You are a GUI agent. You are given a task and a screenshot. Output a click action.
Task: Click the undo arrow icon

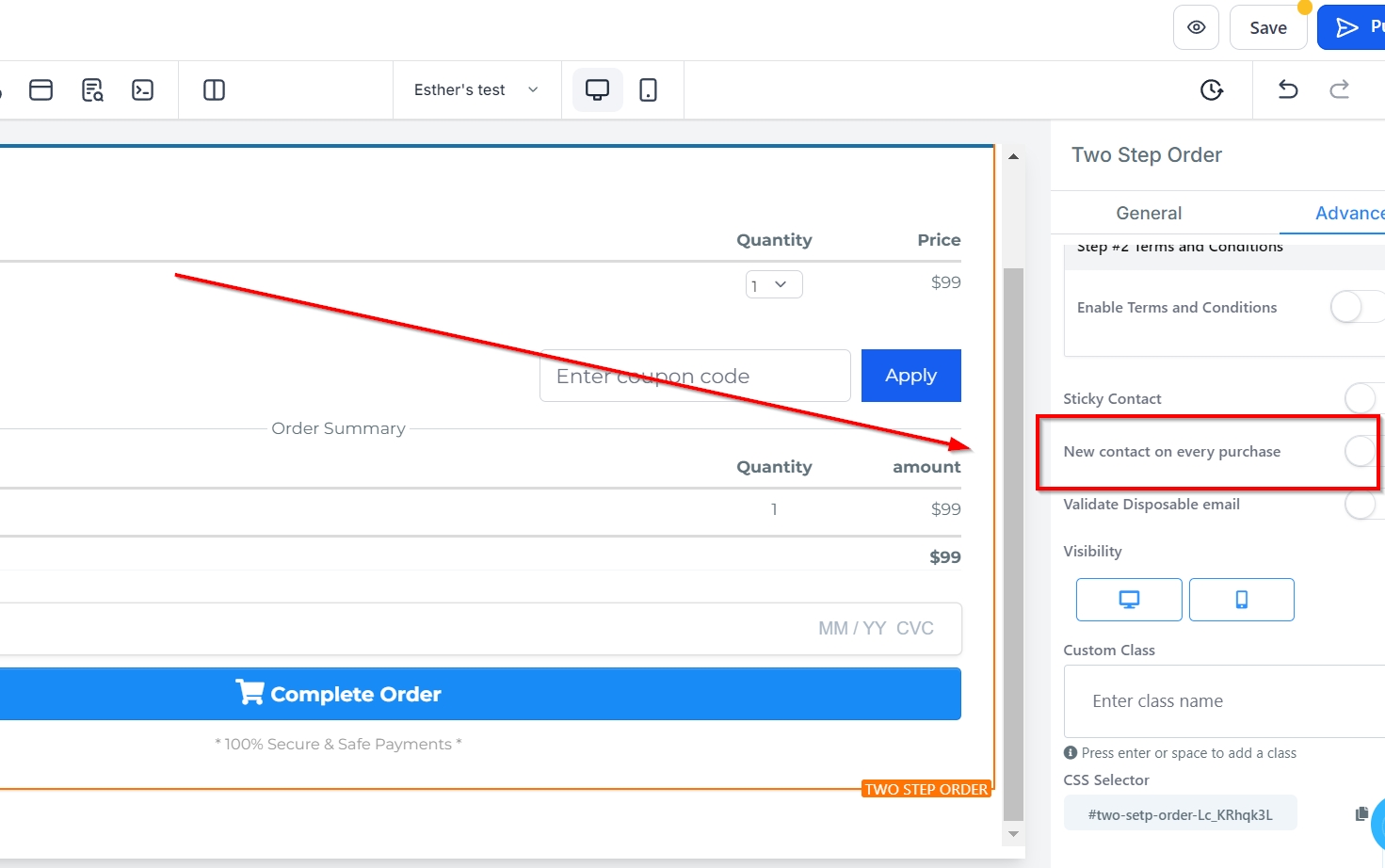1288,89
